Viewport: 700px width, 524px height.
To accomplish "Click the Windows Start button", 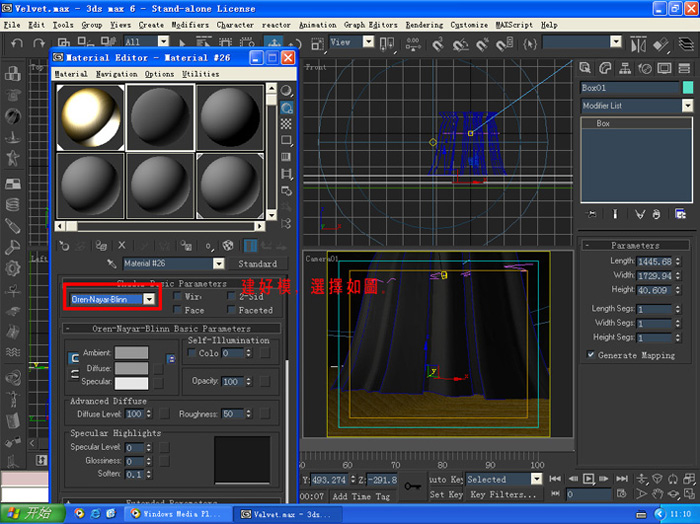I will coord(32,513).
